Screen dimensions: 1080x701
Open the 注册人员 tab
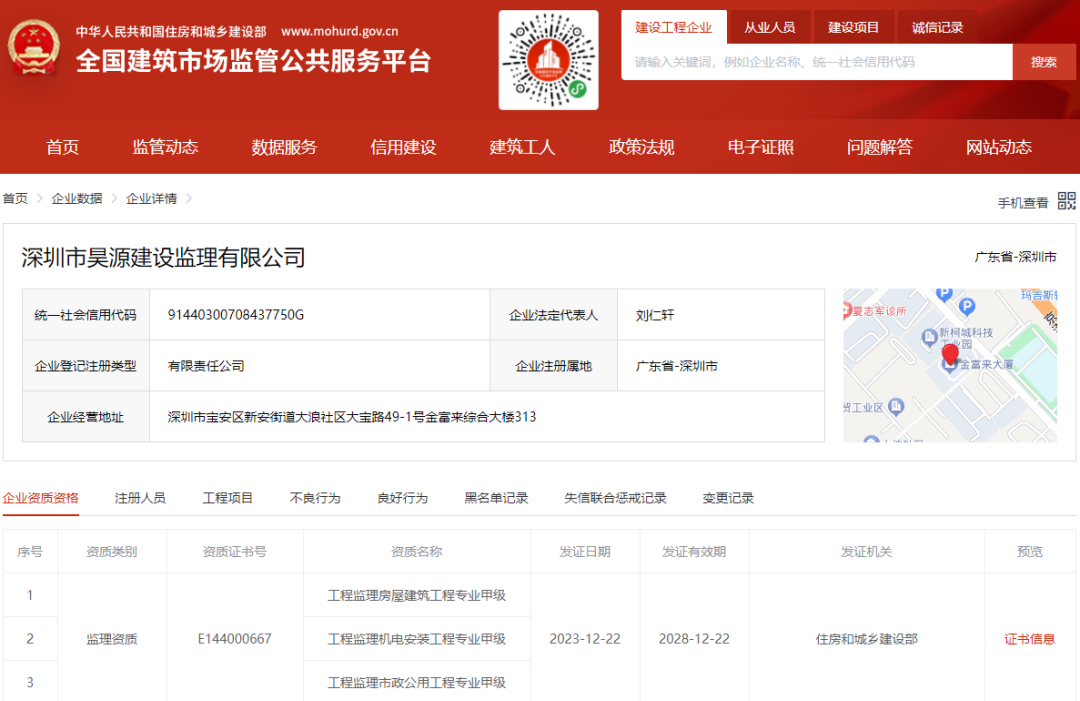click(139, 497)
